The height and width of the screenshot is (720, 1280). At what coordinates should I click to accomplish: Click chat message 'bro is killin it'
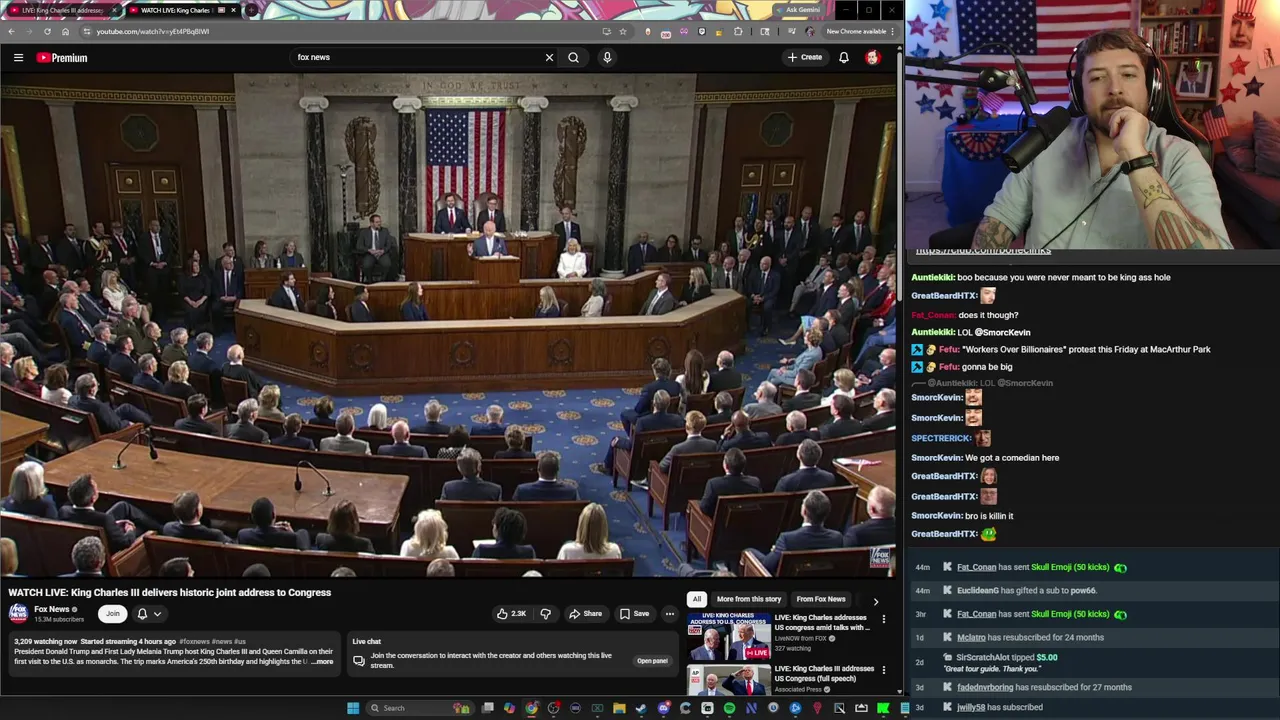[x=989, y=516]
